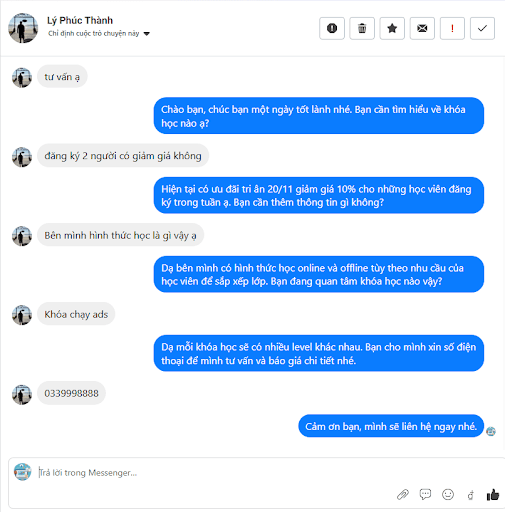Screen dimensions: 505x512
Task: Click Lý Phúc Thành's large header avatar
Action: point(23,28)
